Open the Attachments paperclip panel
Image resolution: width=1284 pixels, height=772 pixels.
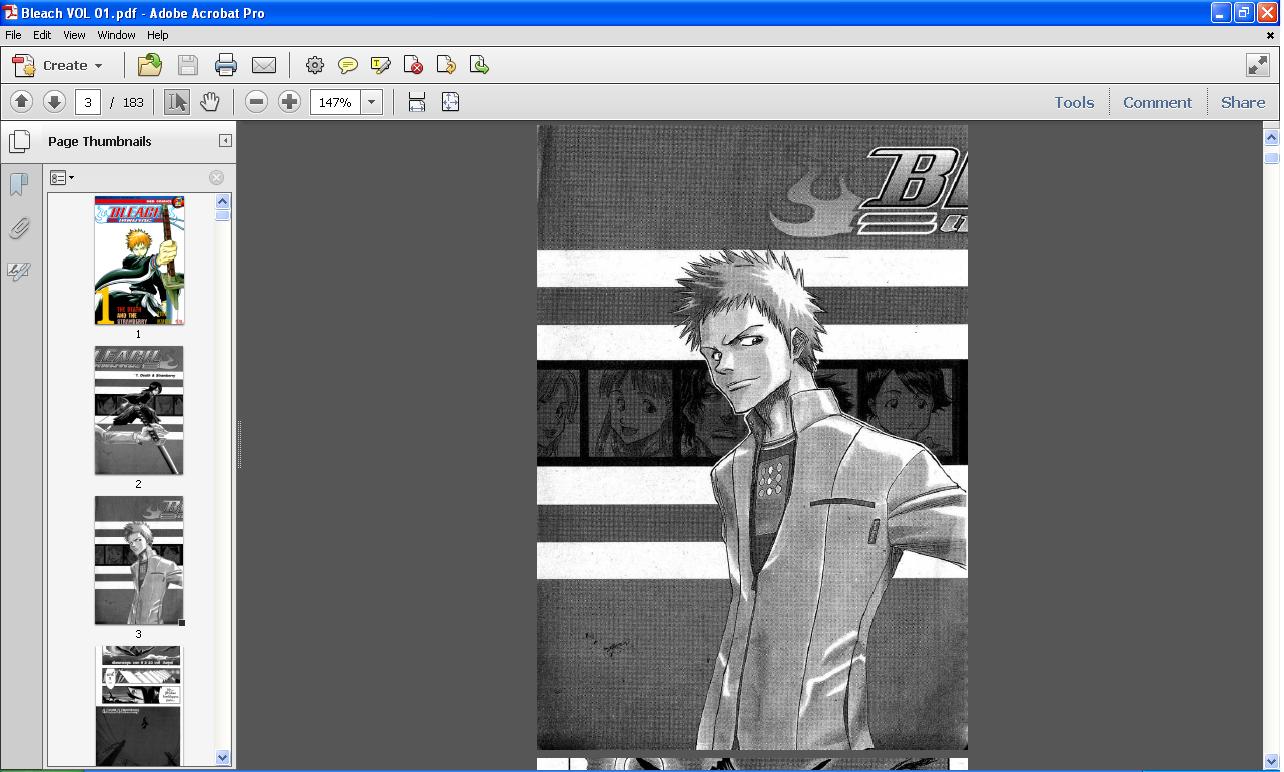[19, 228]
